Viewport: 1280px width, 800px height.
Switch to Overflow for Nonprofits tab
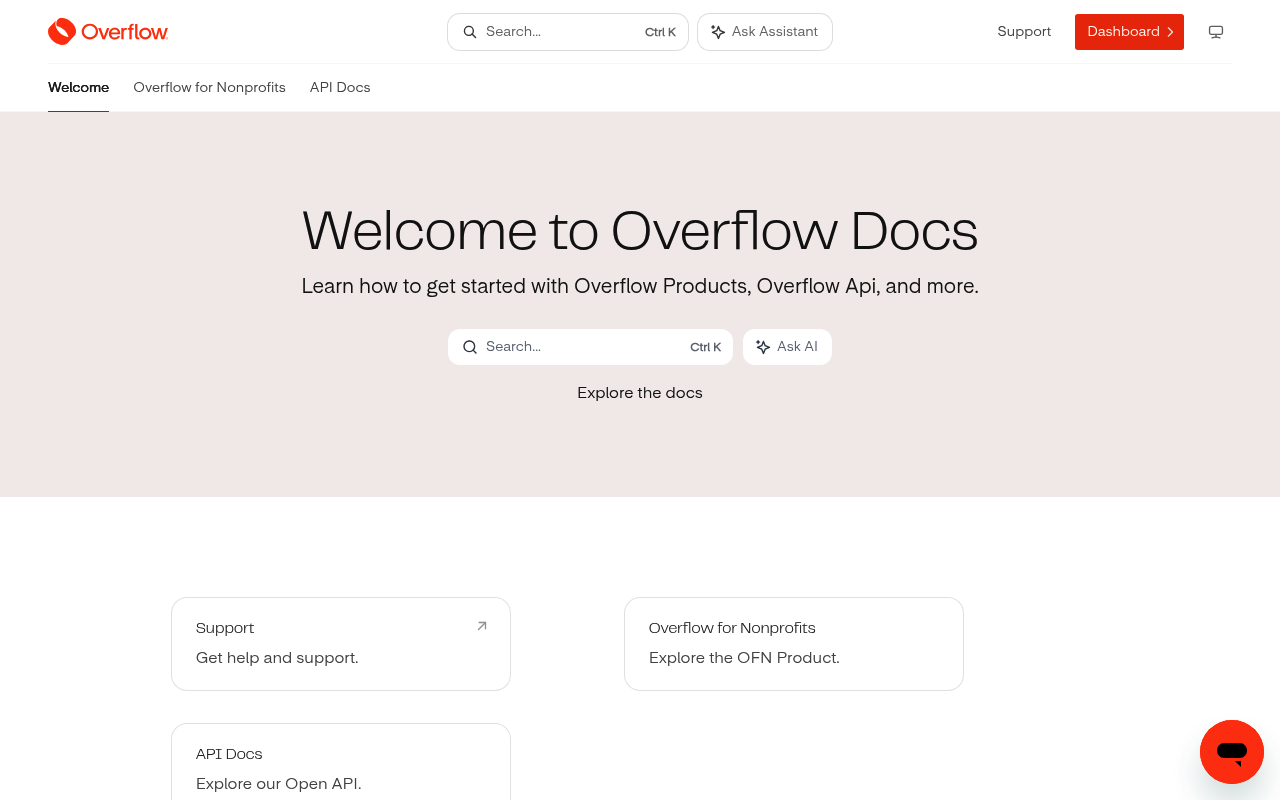click(x=209, y=88)
